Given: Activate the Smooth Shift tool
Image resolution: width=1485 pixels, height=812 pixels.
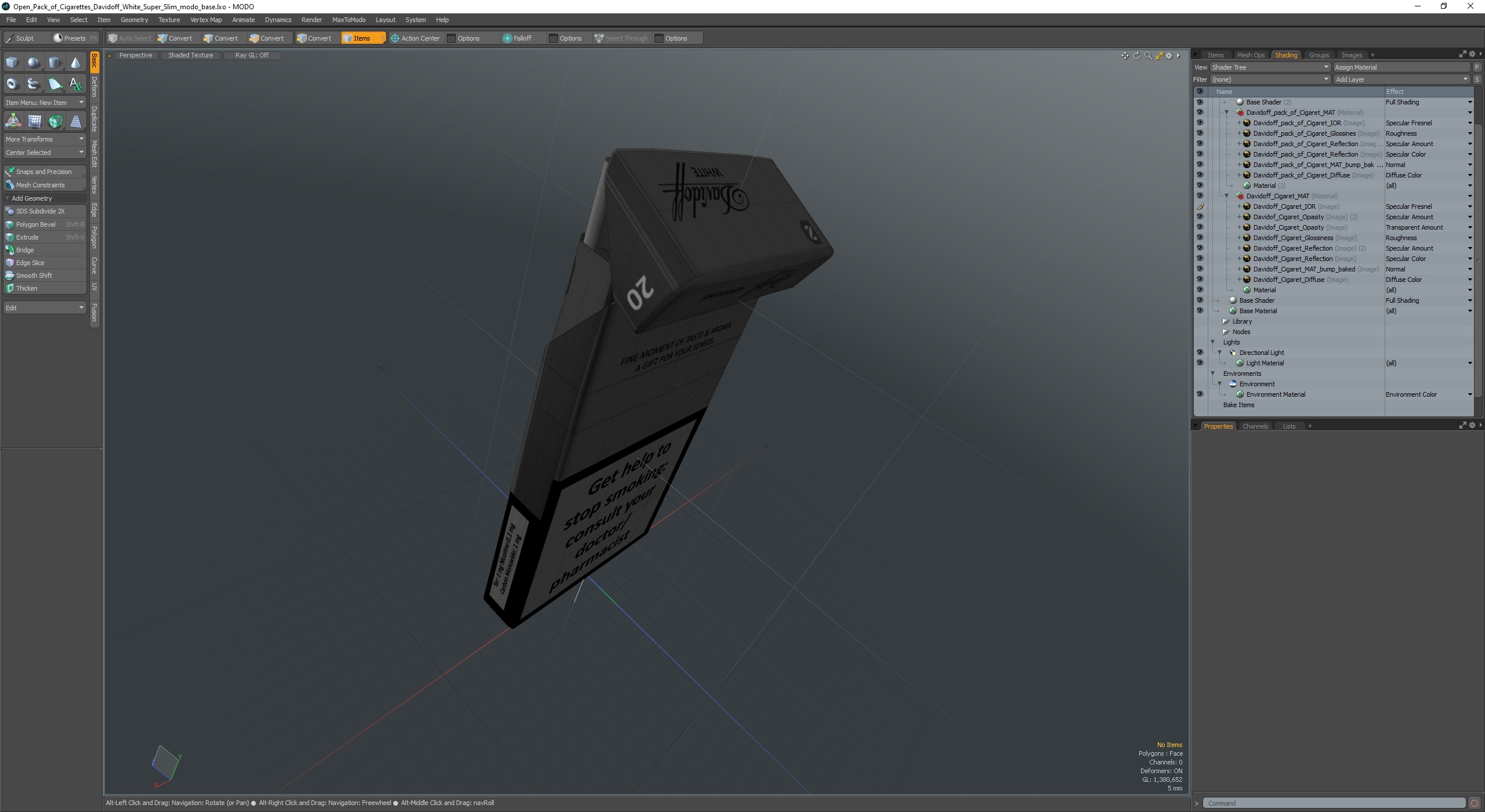Looking at the screenshot, I should (45, 275).
